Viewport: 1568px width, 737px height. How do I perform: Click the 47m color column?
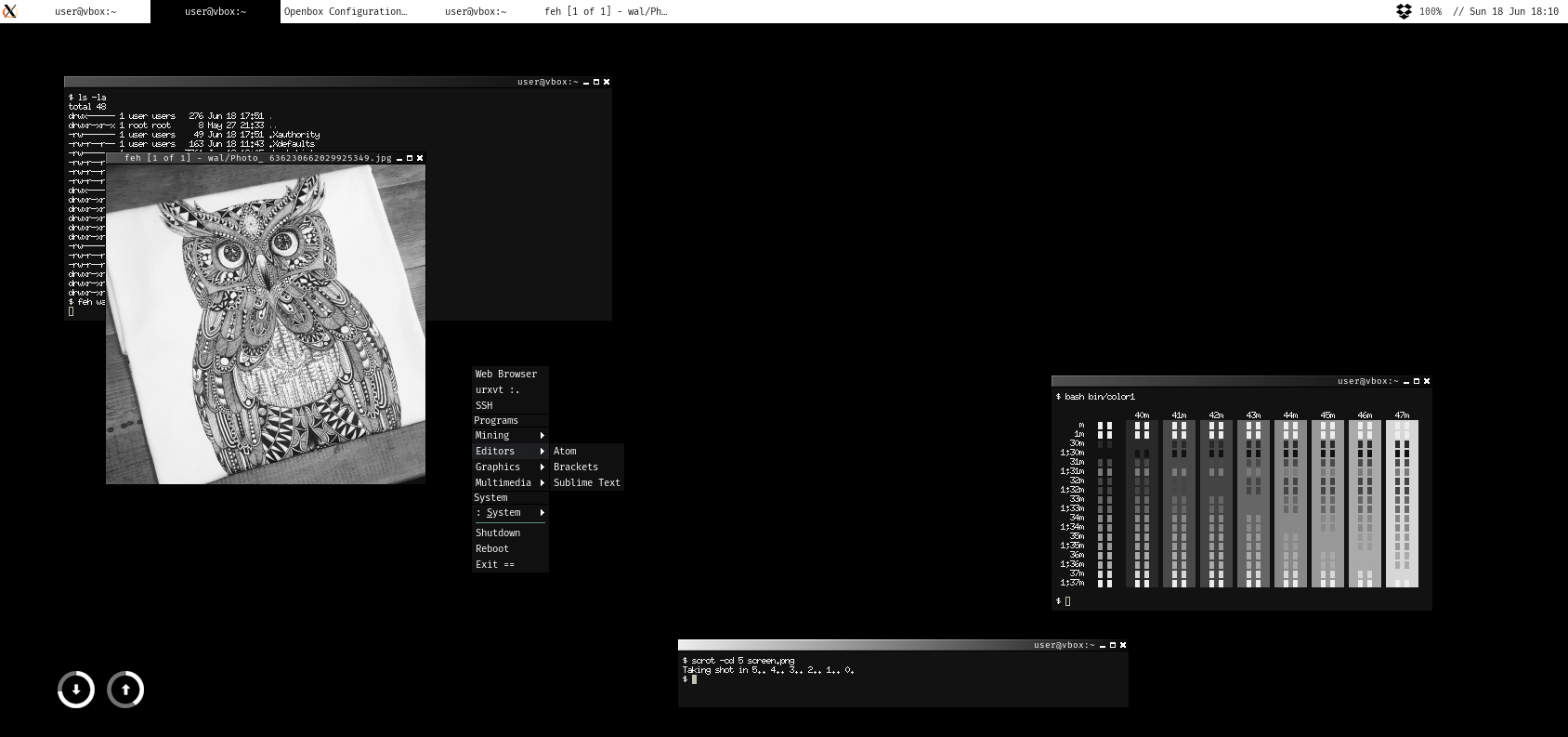(1402, 503)
